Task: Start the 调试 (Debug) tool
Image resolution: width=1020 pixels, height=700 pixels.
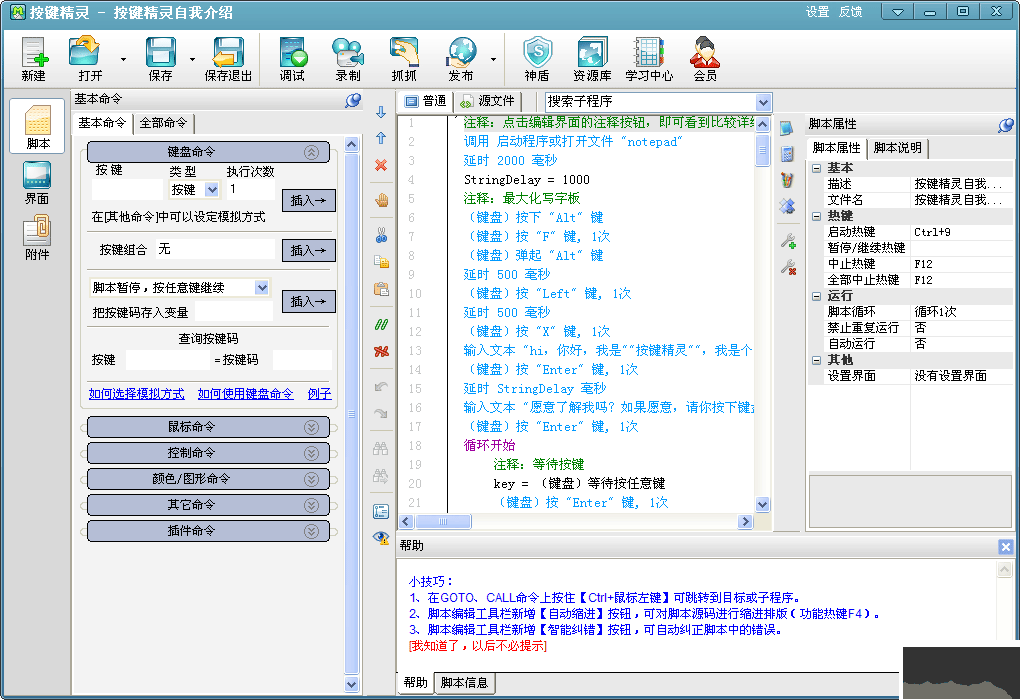Action: point(291,58)
